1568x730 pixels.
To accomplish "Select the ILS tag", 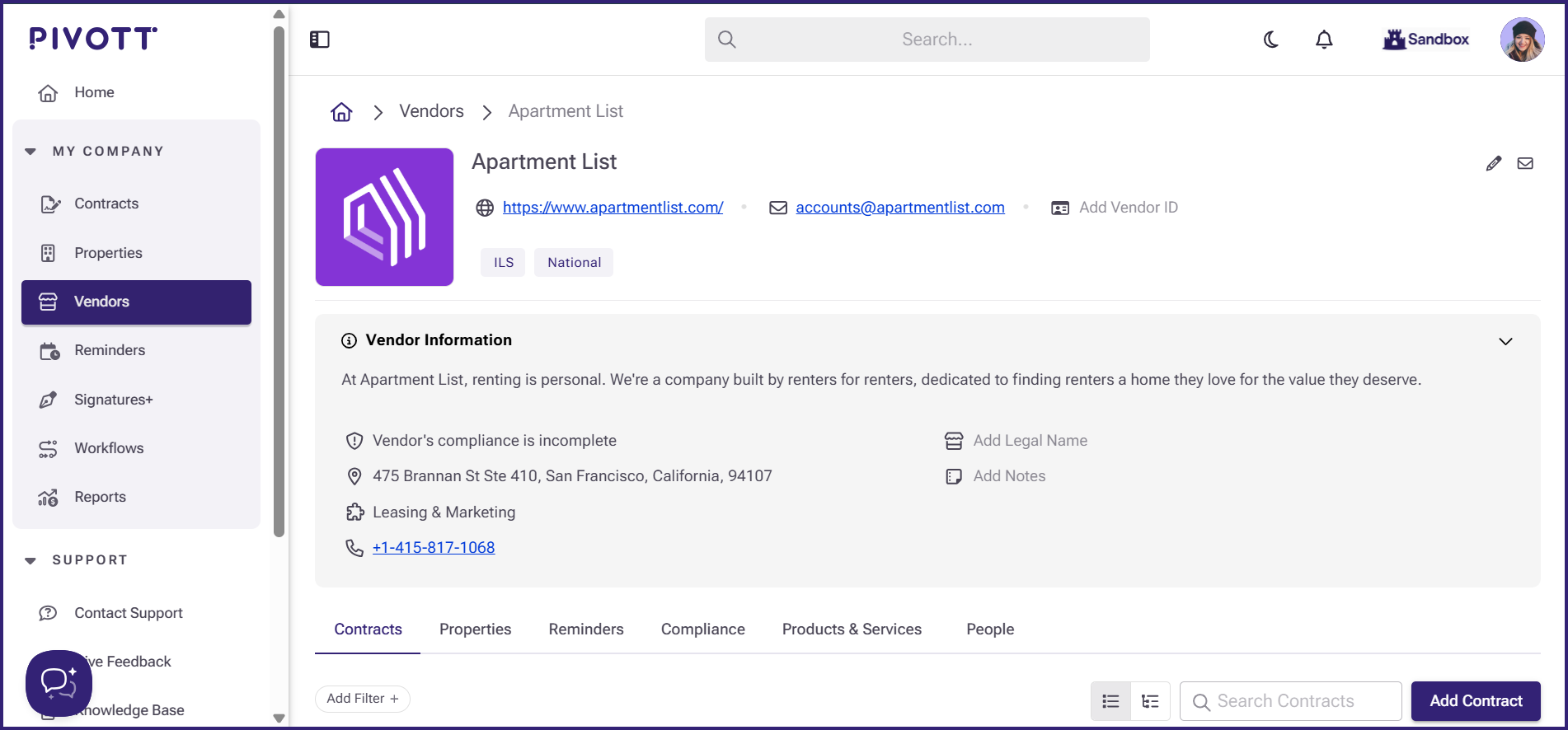I will pyautogui.click(x=503, y=262).
